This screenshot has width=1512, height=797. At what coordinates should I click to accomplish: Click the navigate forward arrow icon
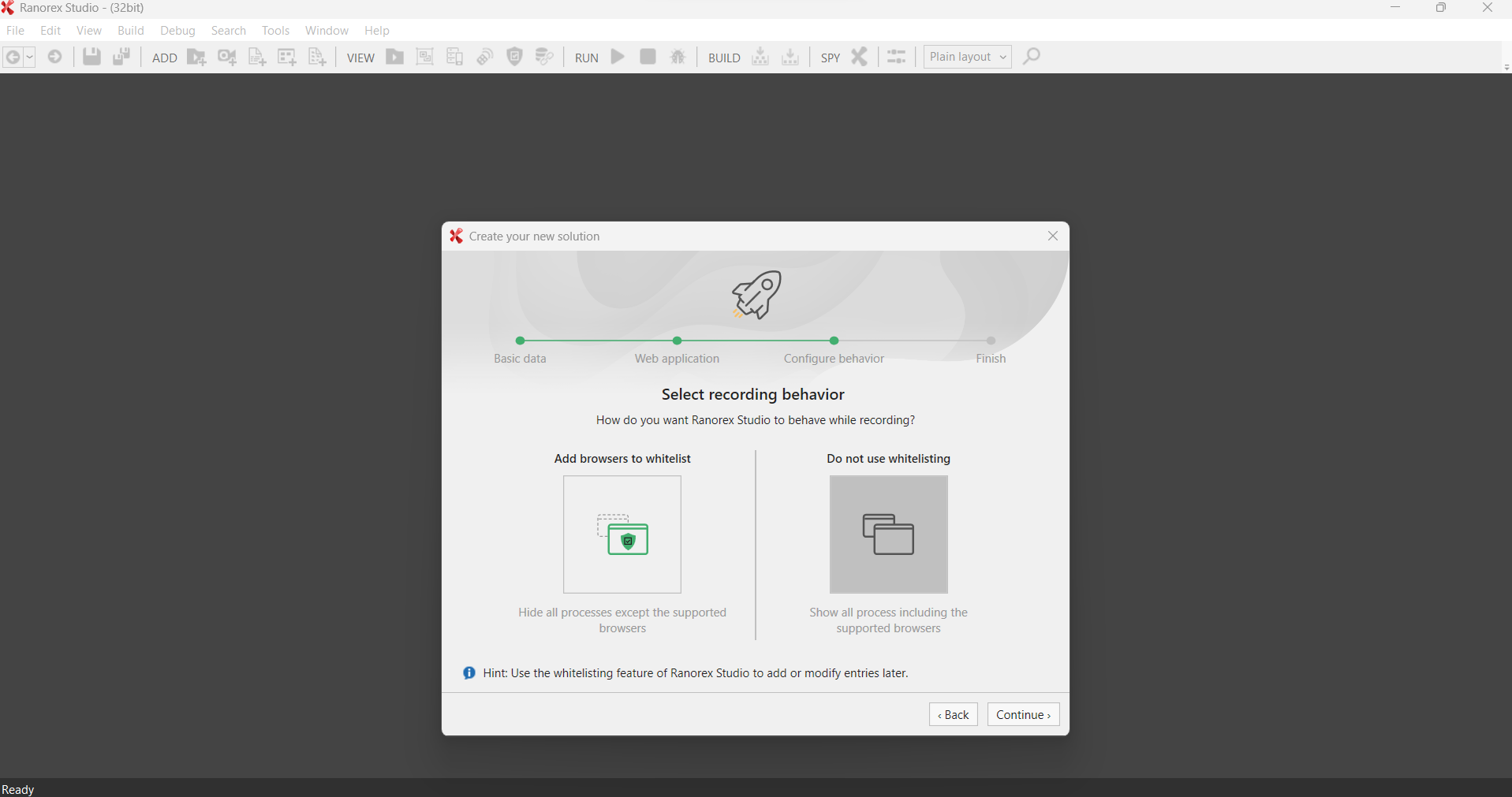pyautogui.click(x=55, y=57)
